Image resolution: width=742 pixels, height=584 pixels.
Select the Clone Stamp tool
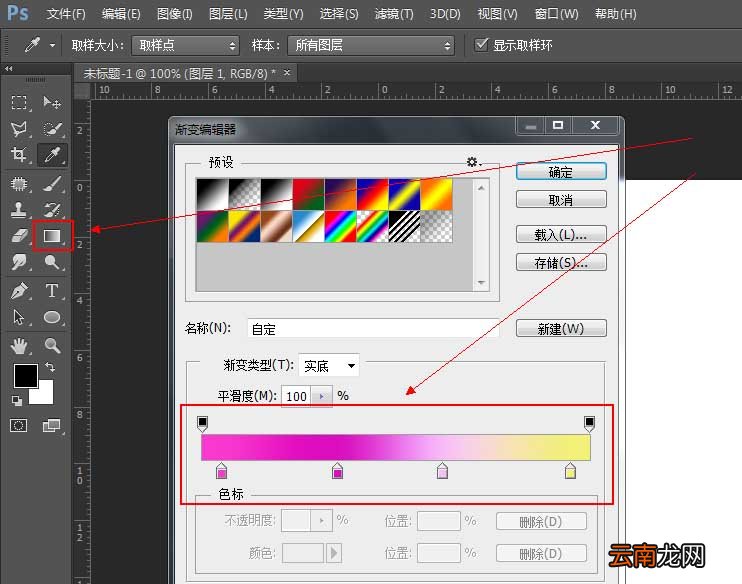19,210
